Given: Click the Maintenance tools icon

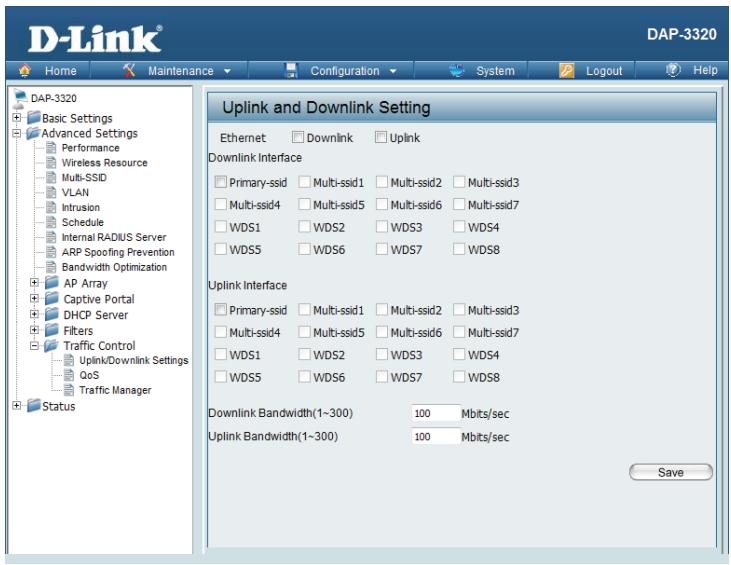Looking at the screenshot, I should point(129,70).
